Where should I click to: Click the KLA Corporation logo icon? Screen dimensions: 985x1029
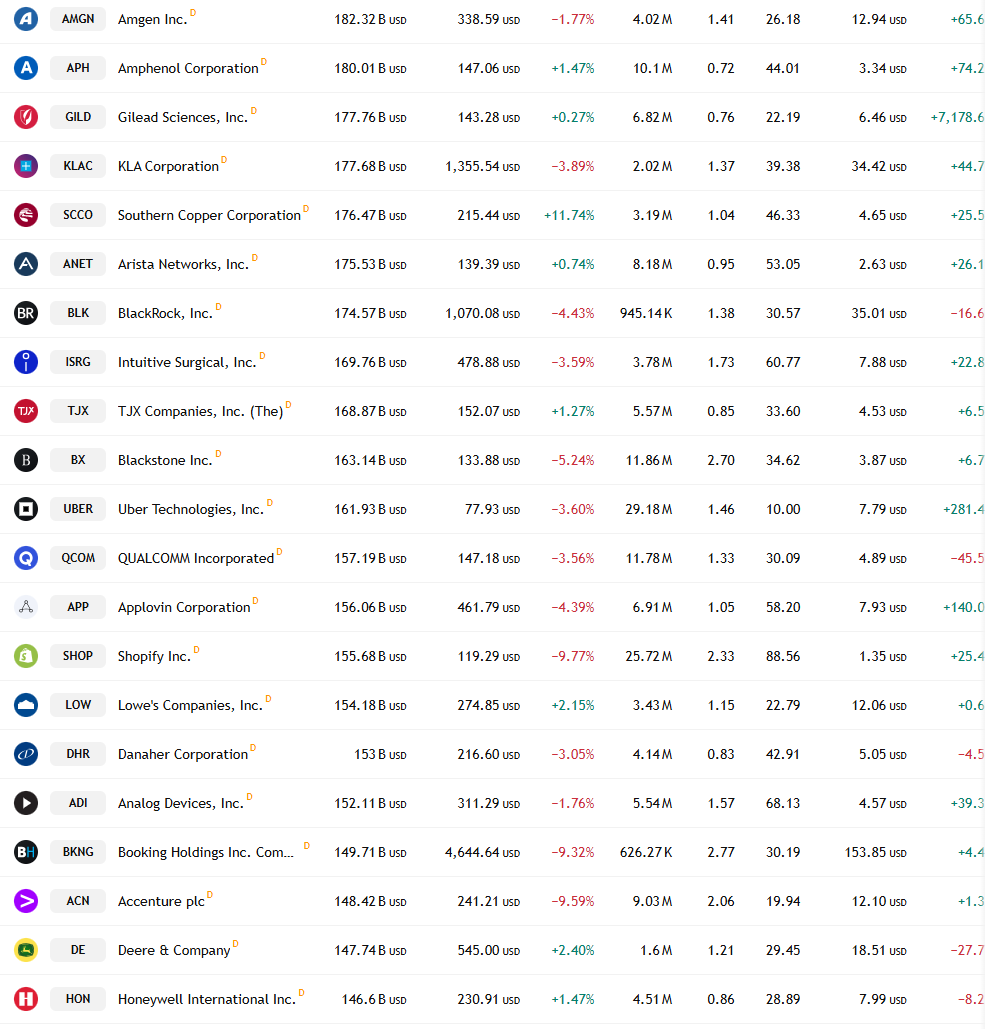pos(26,166)
